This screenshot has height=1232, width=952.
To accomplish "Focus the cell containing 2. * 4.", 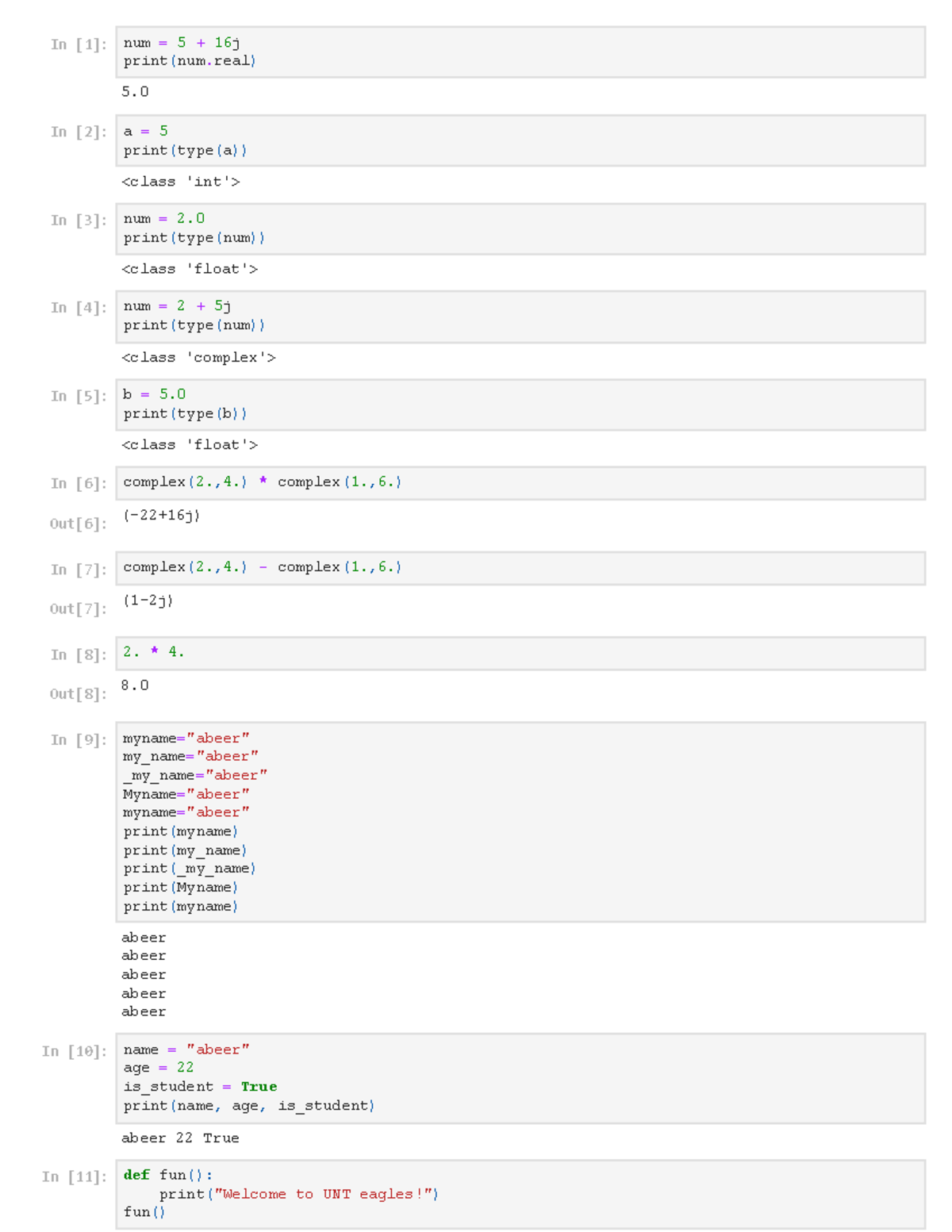I will 520,653.
